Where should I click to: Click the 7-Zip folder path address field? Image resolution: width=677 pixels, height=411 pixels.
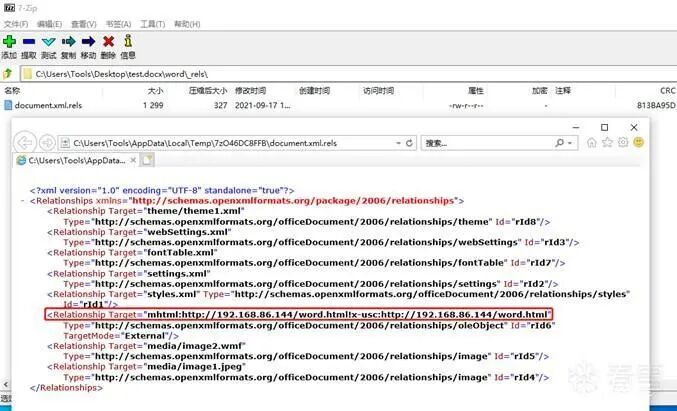tap(348, 74)
